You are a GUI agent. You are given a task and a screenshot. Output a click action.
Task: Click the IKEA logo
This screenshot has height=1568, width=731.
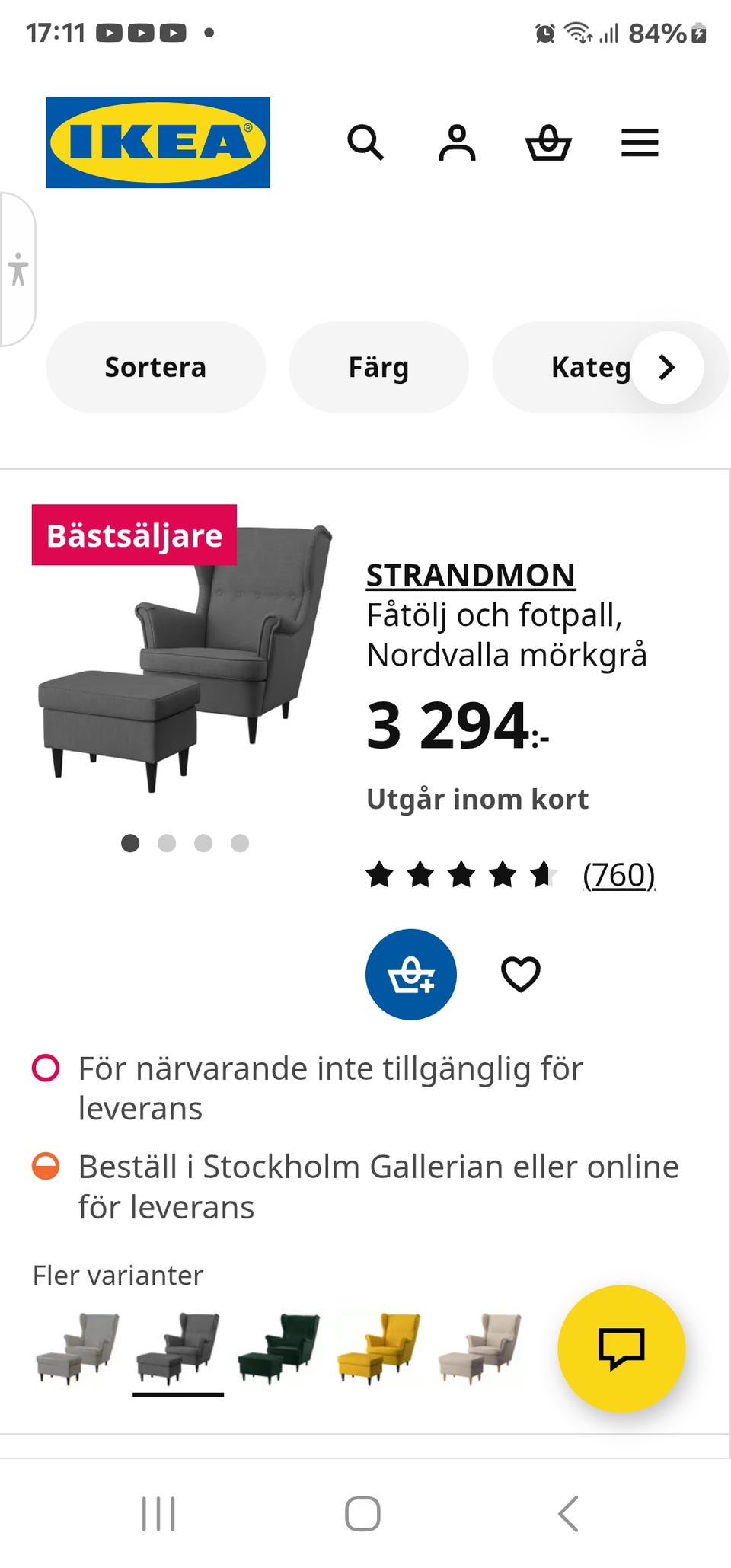point(158,142)
